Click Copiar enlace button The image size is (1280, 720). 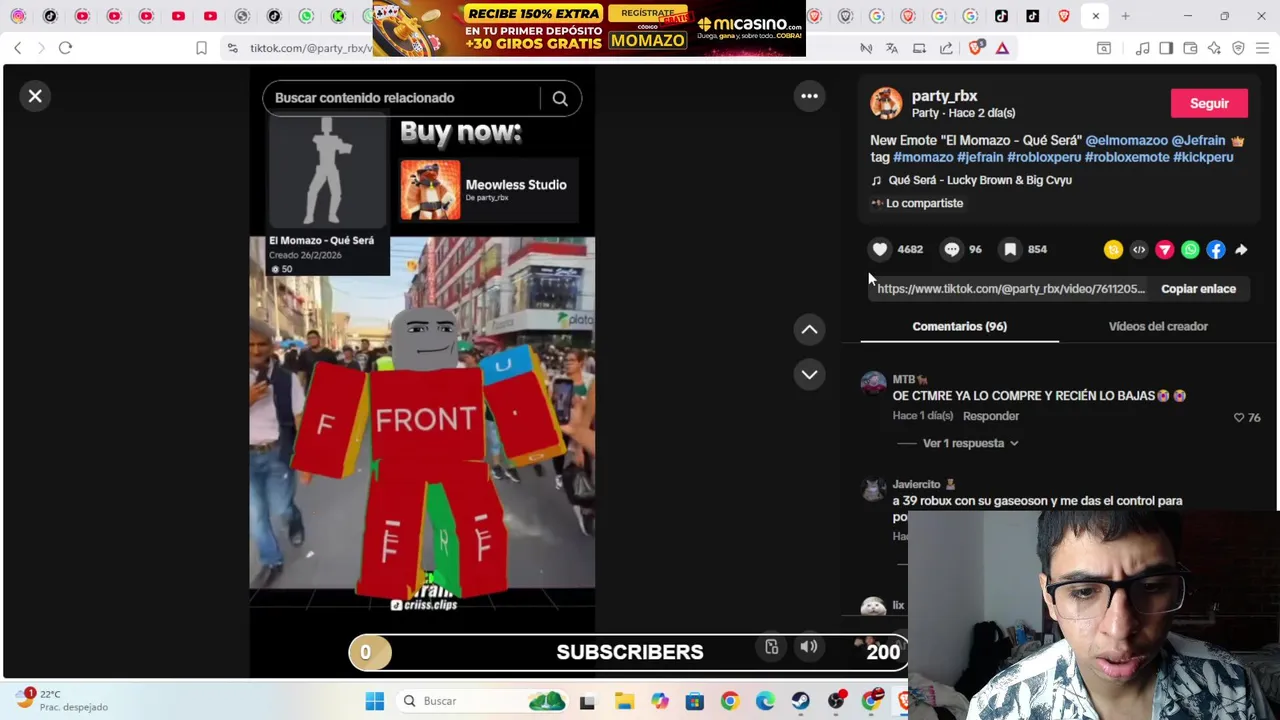pyautogui.click(x=1198, y=289)
